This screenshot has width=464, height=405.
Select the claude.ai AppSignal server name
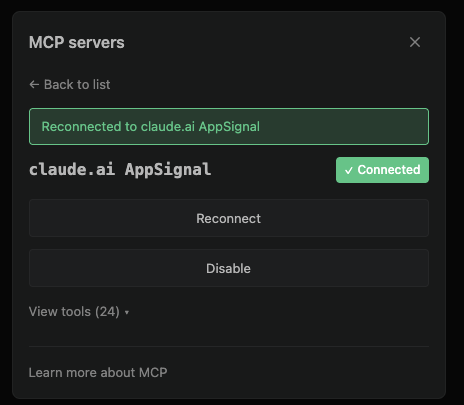click(x=120, y=169)
